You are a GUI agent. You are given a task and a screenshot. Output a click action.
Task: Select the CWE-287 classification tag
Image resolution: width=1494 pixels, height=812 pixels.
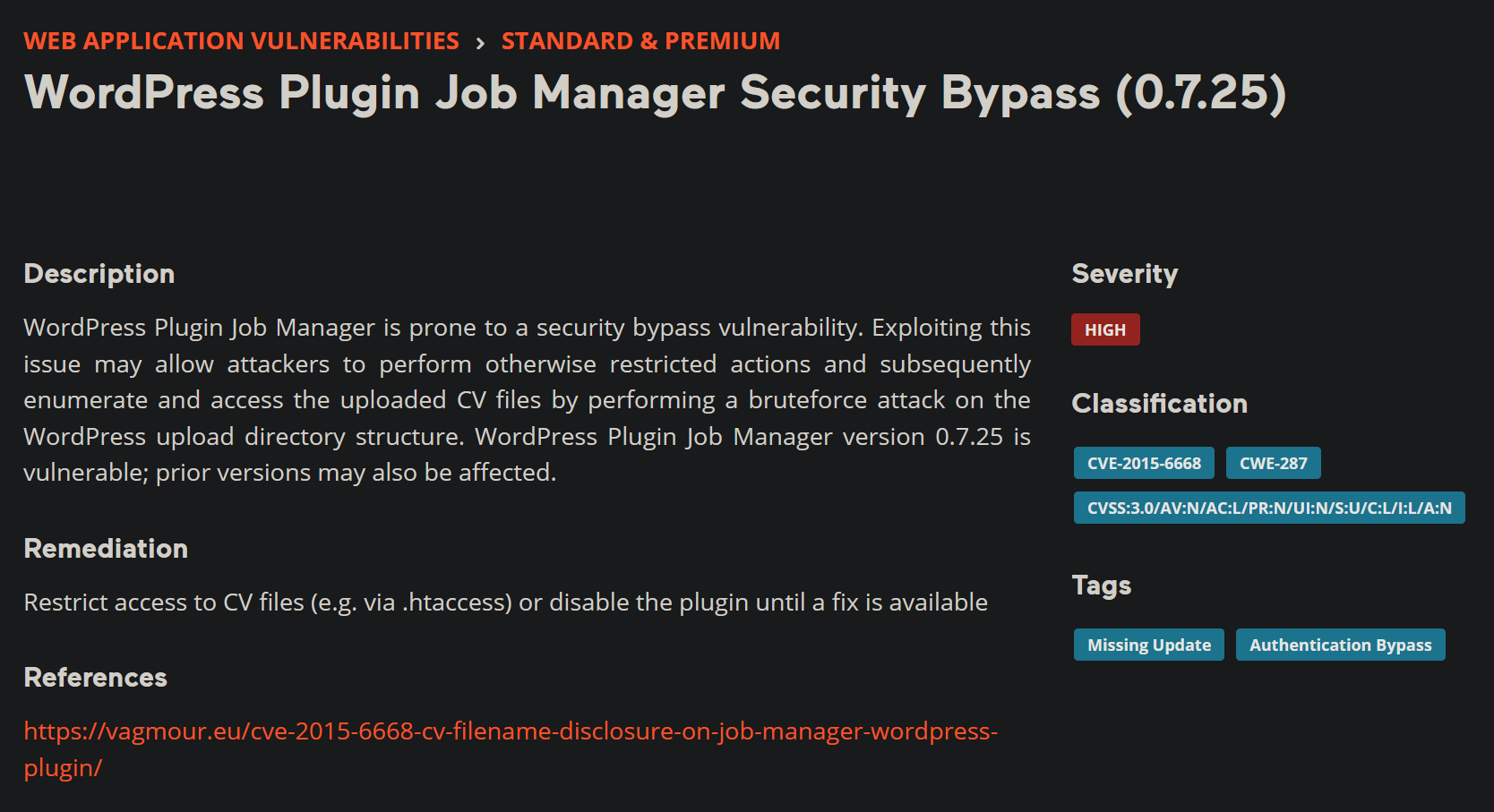[x=1273, y=463]
